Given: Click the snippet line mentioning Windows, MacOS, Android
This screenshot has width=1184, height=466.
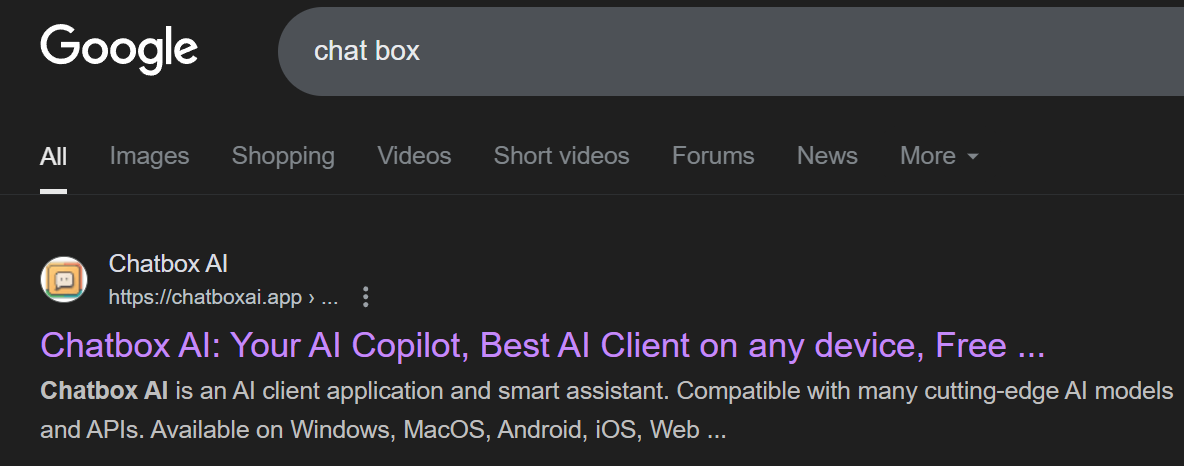Looking at the screenshot, I should [x=383, y=430].
